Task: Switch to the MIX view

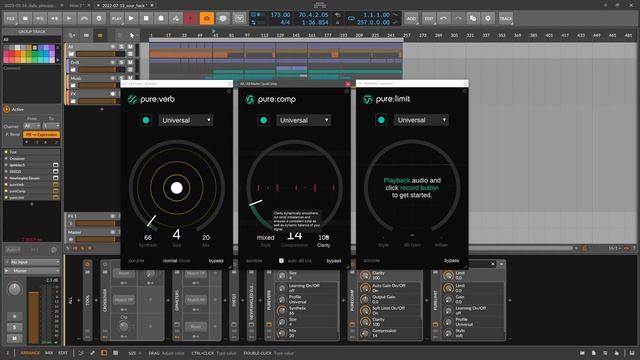Action: click(49, 353)
